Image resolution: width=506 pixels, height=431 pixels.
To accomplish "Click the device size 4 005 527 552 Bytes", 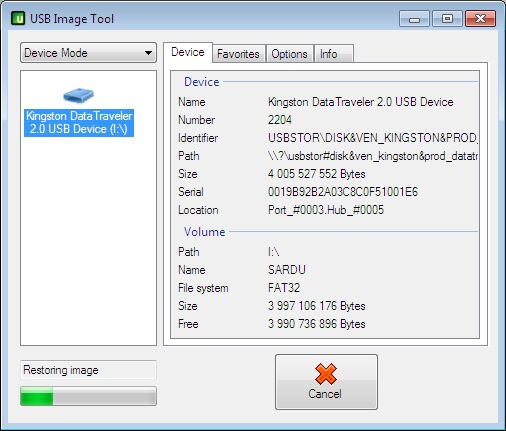I will pos(317,174).
